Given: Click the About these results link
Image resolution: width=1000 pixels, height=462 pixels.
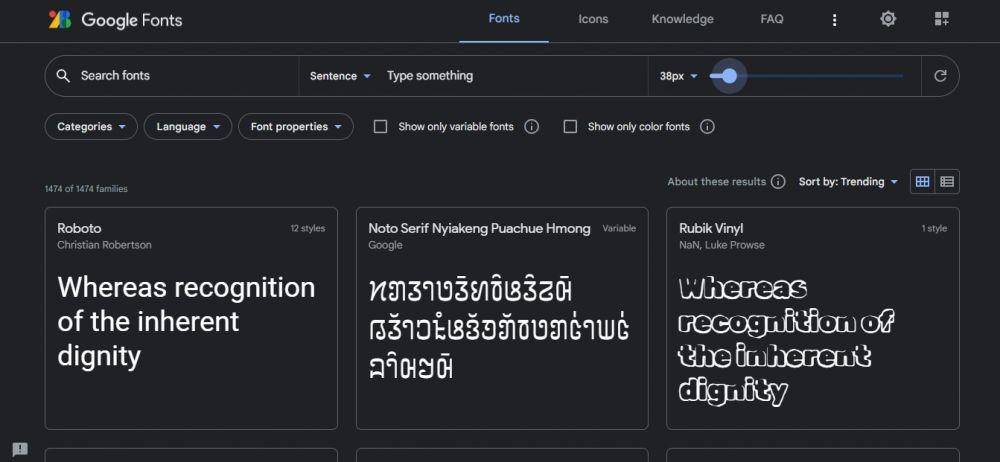Looking at the screenshot, I should (717, 182).
